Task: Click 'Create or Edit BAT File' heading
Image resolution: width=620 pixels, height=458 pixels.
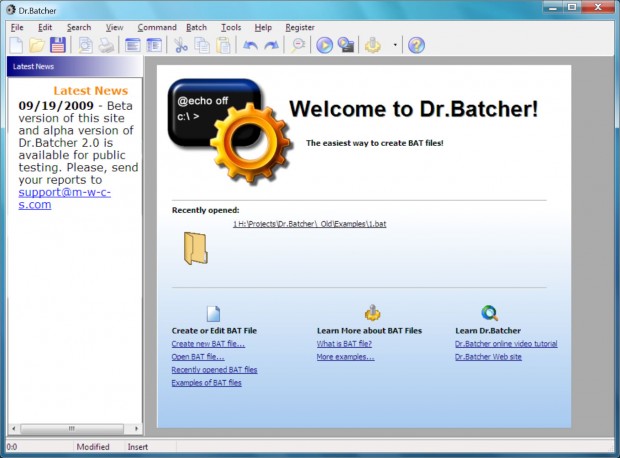Action: [x=214, y=331]
